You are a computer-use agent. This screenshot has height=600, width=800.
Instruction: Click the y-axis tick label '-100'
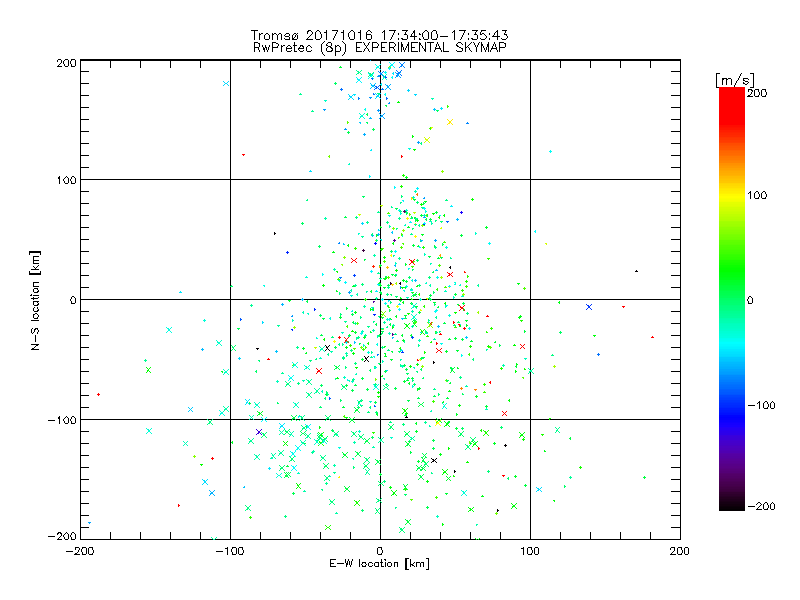pos(62,420)
